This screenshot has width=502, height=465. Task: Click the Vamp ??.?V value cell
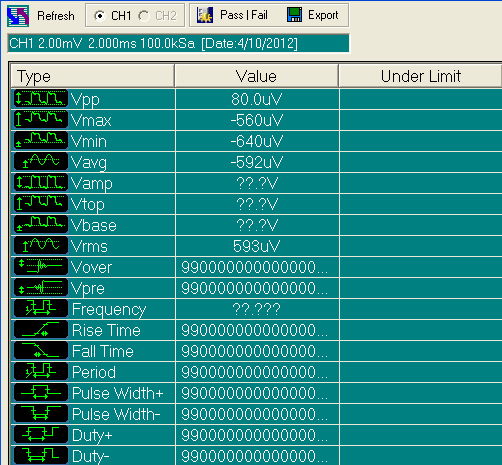pos(257,183)
